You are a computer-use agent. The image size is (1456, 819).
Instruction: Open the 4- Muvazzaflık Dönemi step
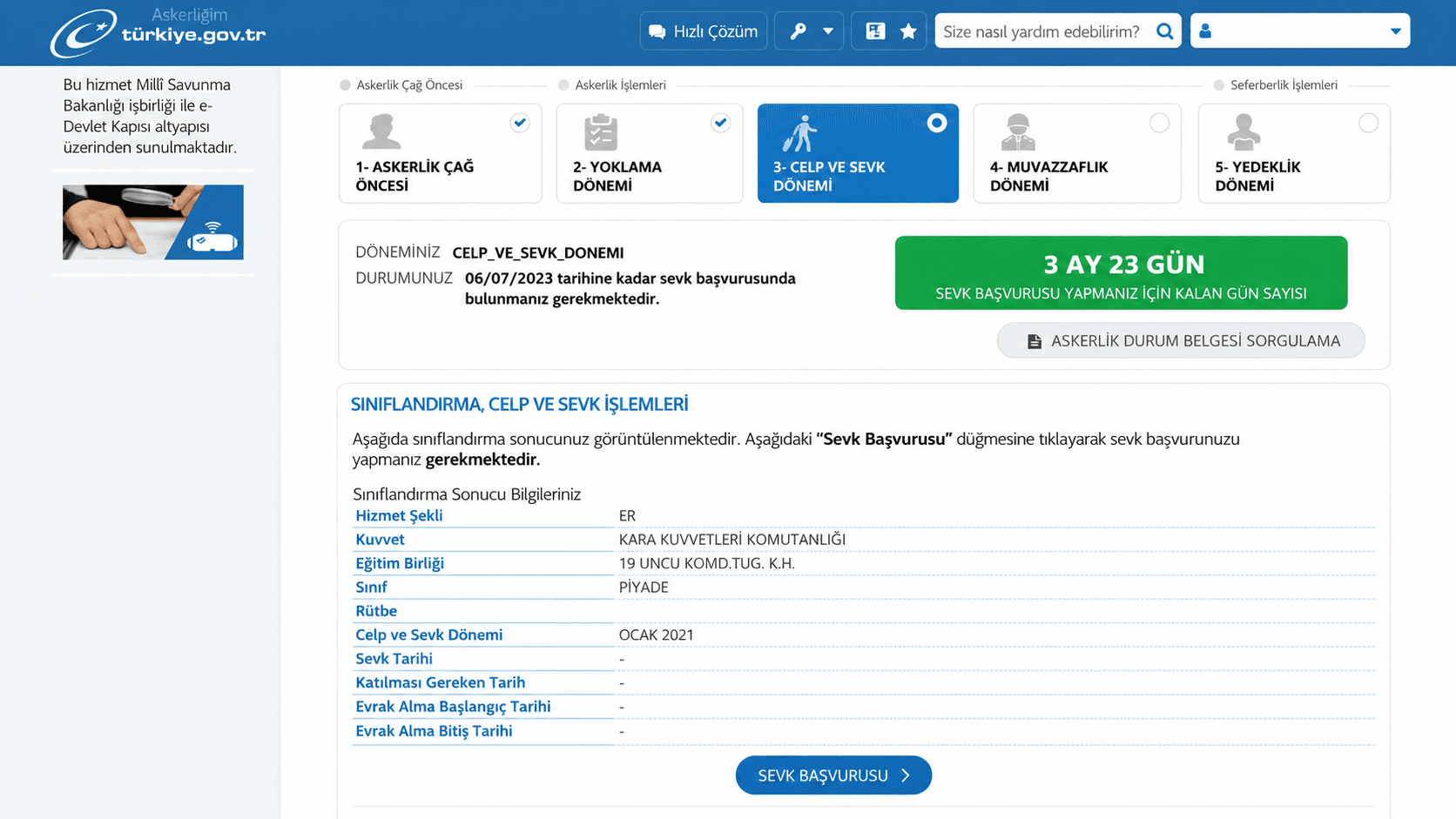click(1077, 153)
